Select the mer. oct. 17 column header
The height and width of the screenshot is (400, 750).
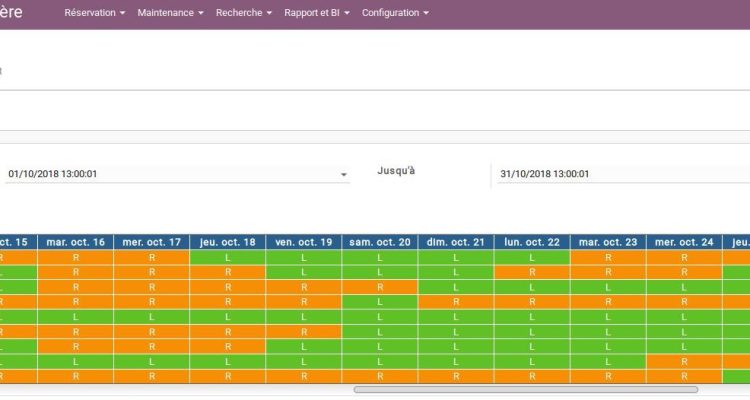152,242
